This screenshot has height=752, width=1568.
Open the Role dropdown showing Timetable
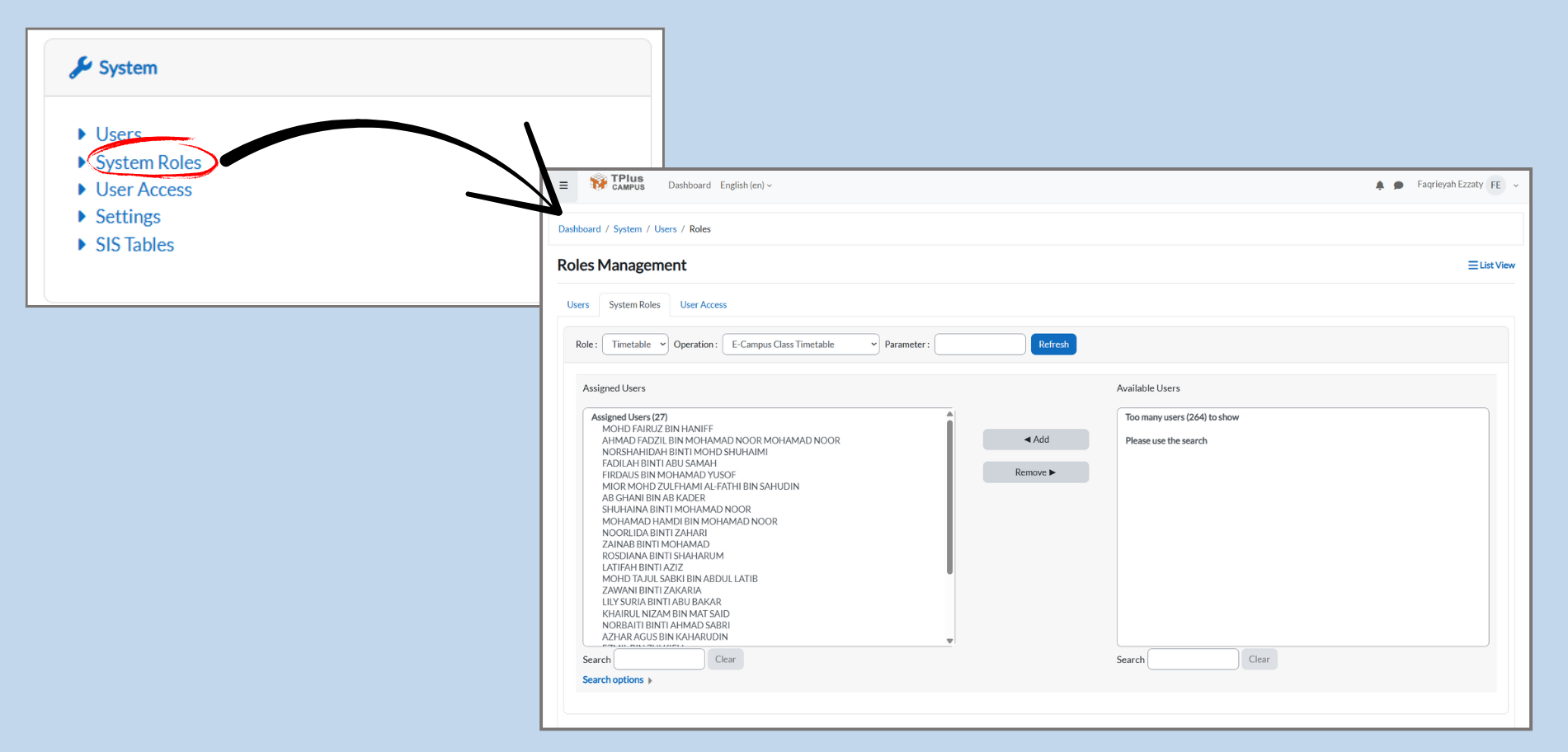coord(635,345)
